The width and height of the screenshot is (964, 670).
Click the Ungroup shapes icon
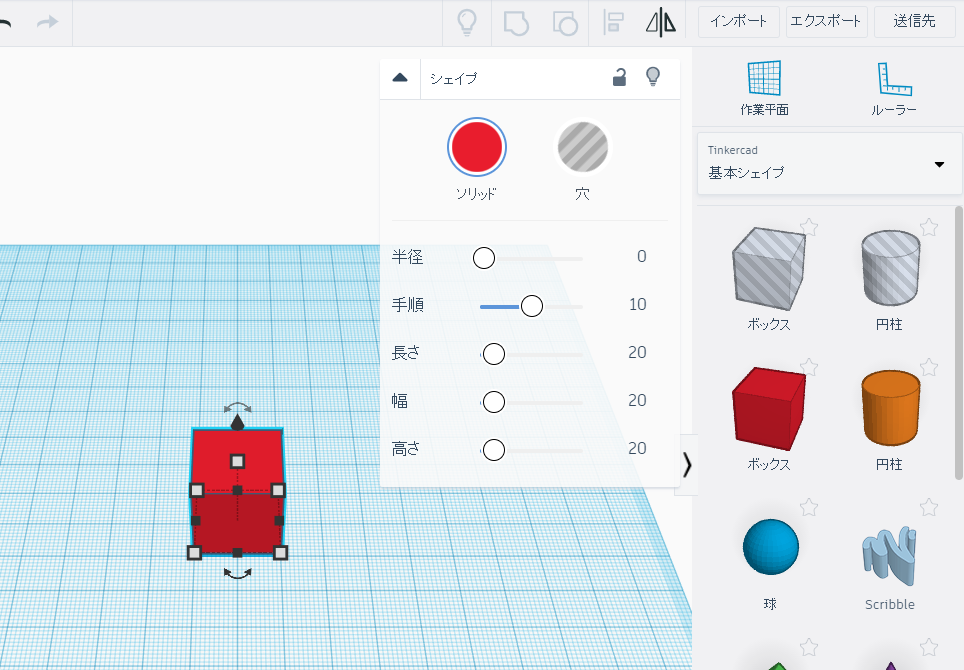pyautogui.click(x=565, y=23)
